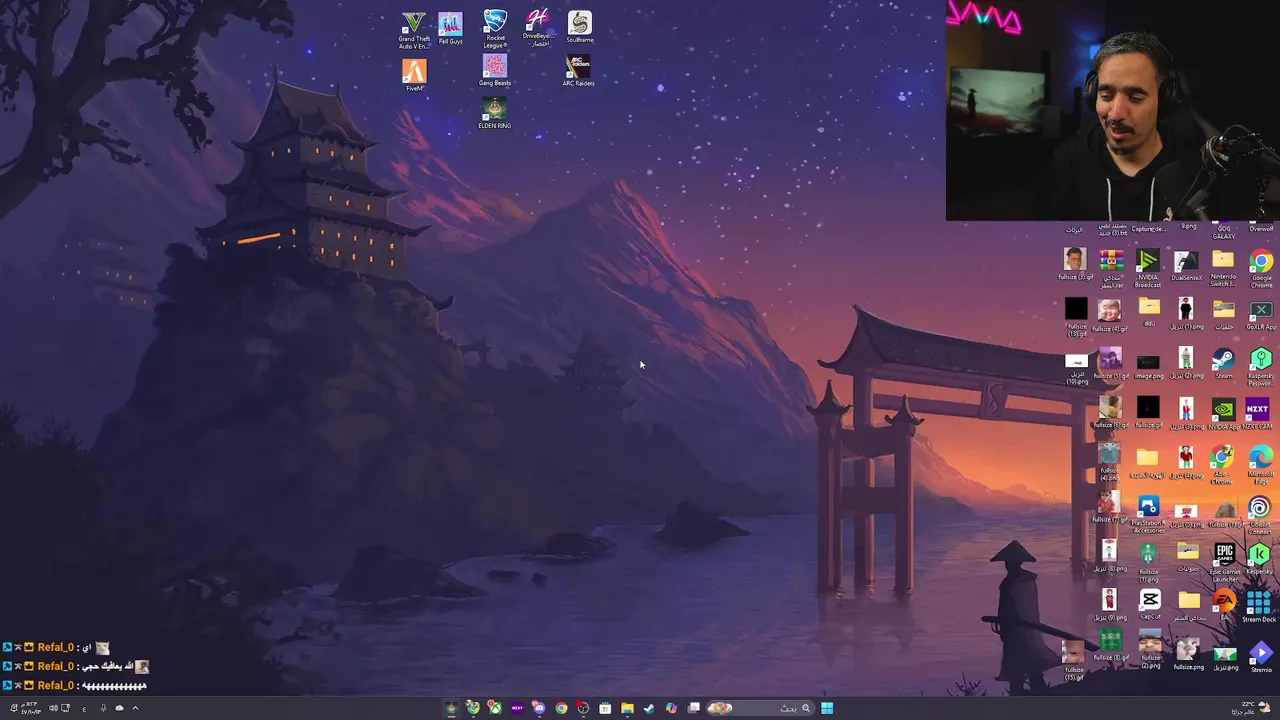This screenshot has height=720, width=1280.
Task: Focus the taskbar search box
Action: coord(762,708)
